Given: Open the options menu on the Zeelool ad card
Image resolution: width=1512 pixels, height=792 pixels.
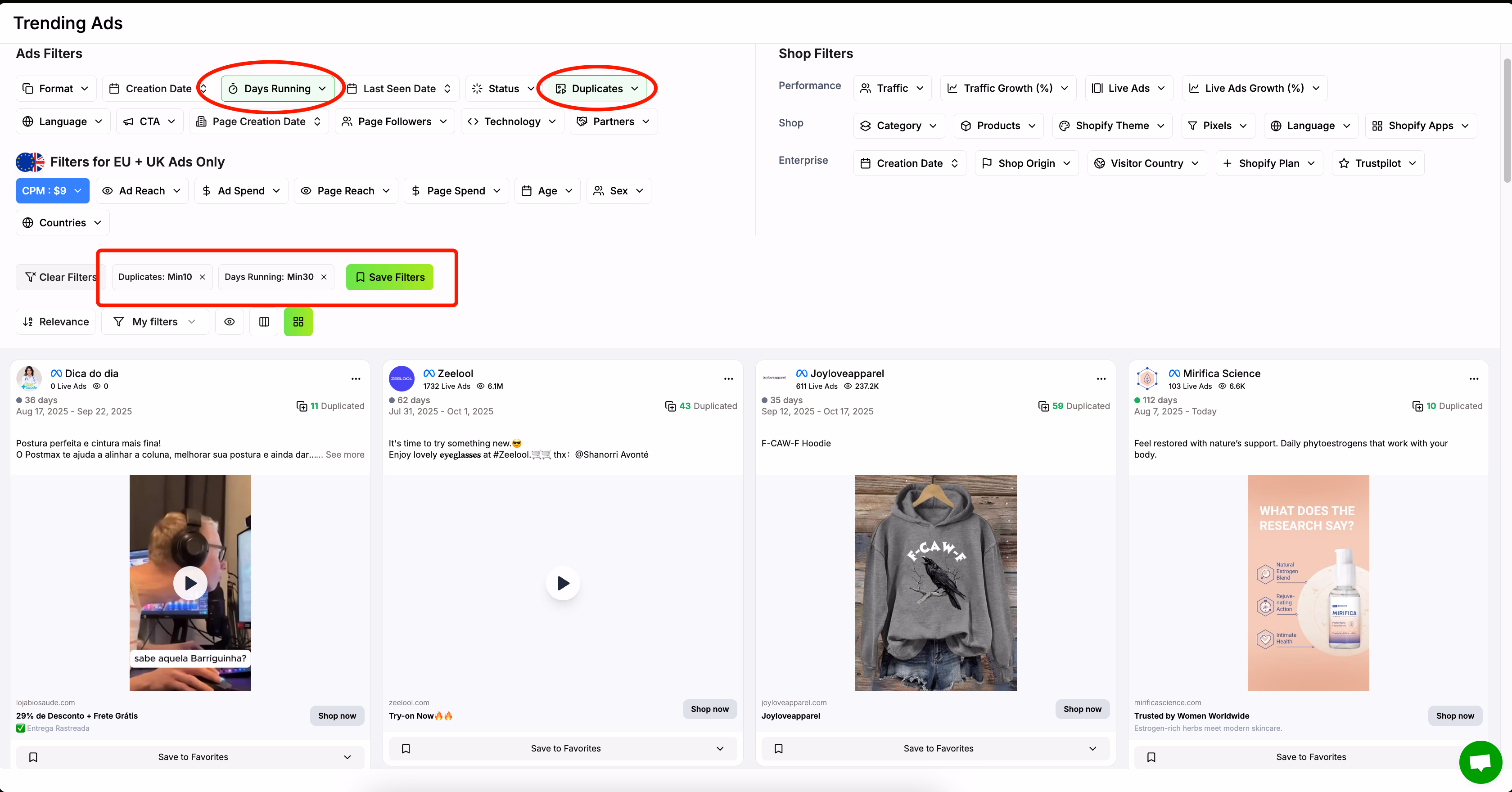Looking at the screenshot, I should pos(728,378).
